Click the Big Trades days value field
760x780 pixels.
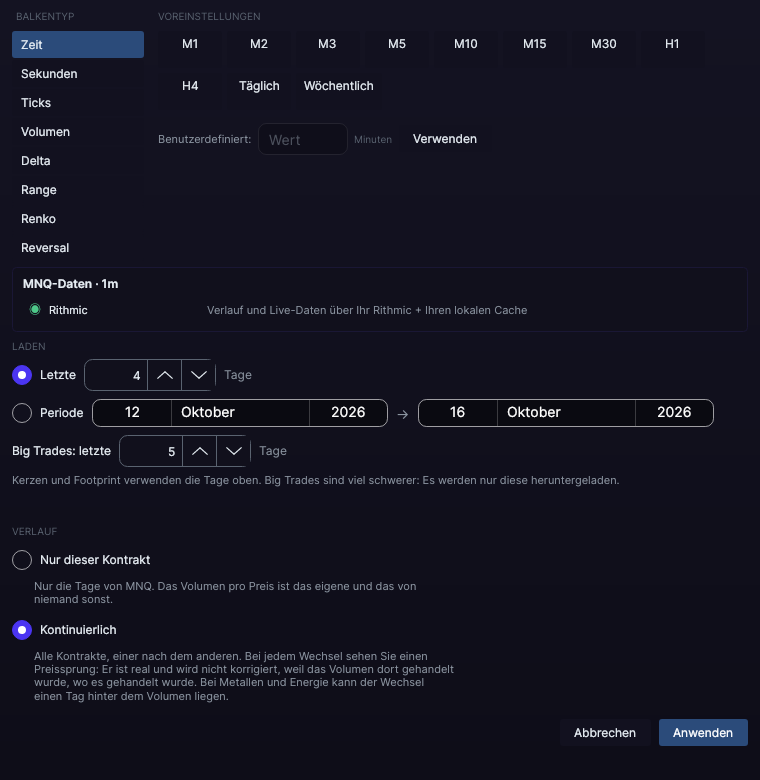tap(151, 451)
